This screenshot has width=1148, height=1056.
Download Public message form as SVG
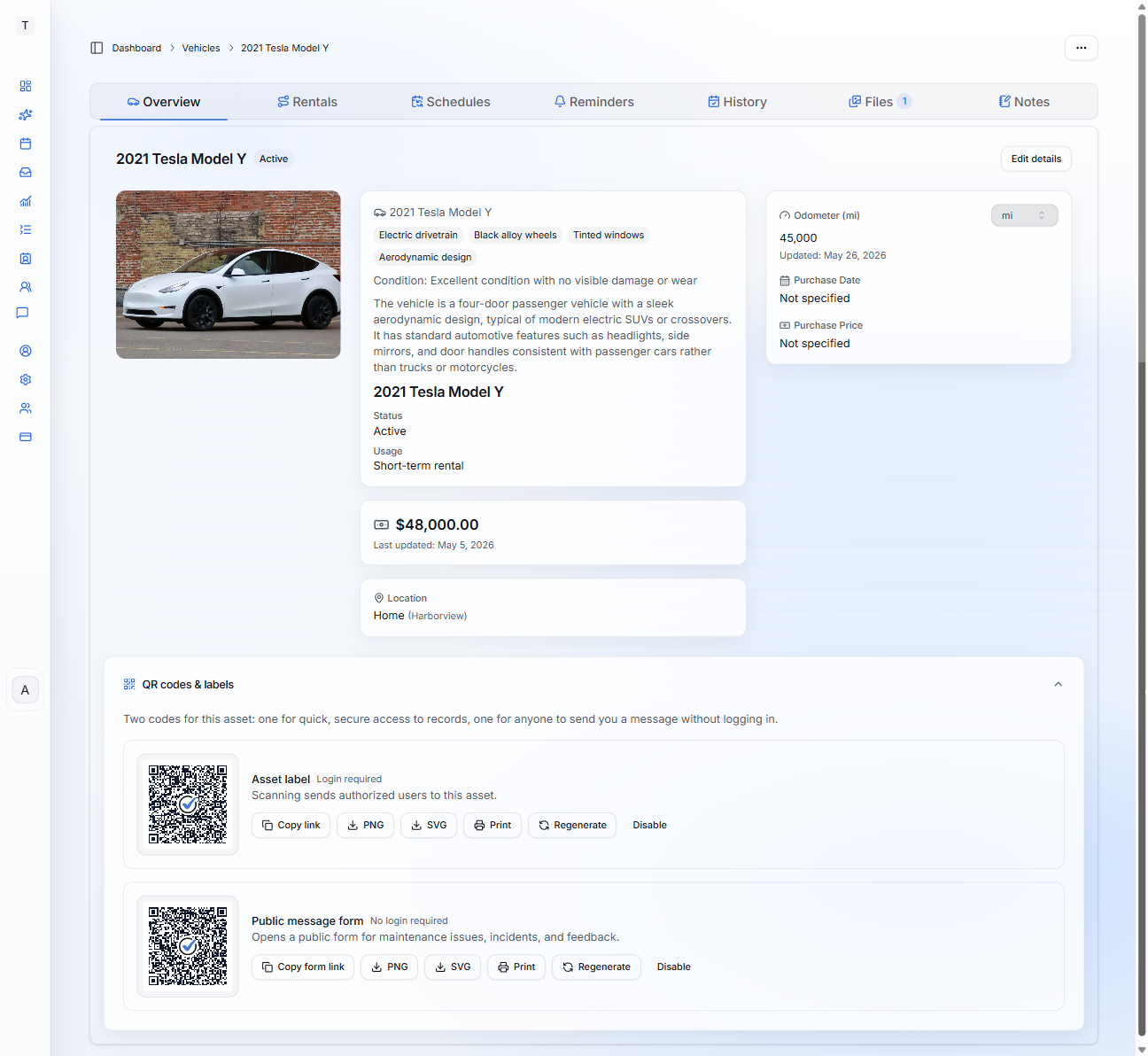click(x=453, y=967)
